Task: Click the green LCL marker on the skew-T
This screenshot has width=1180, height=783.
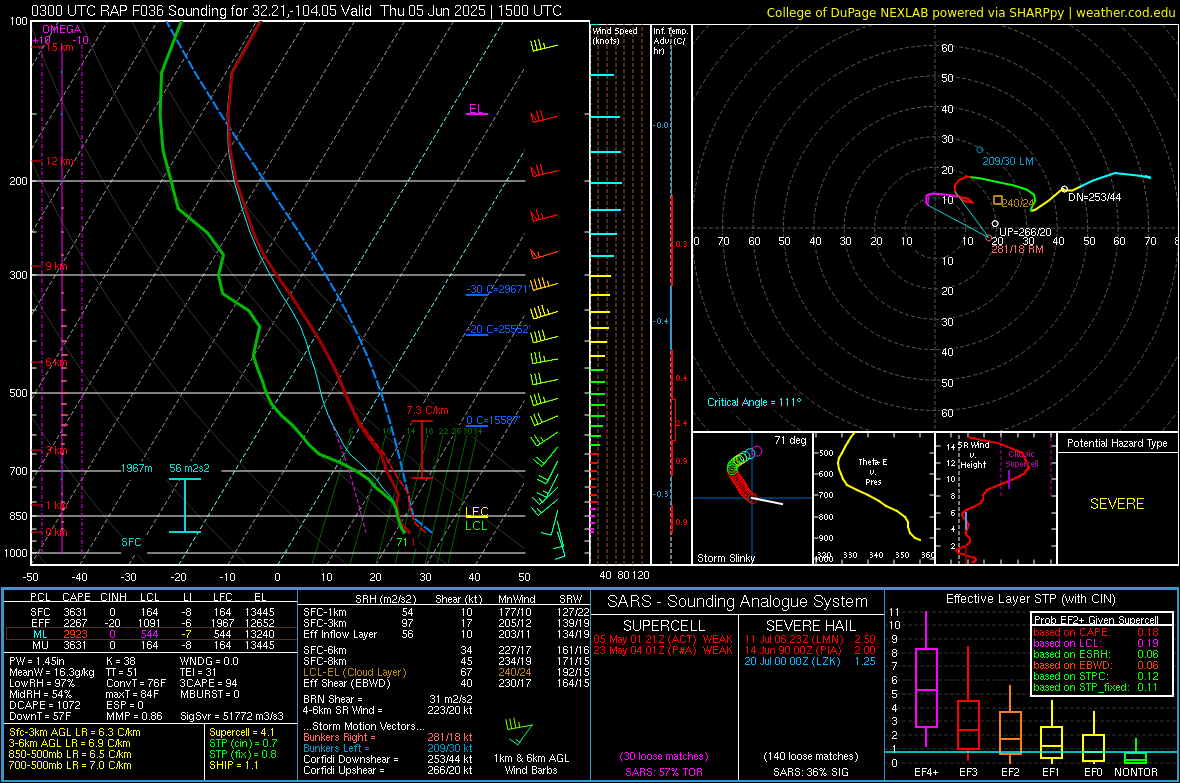Action: pyautogui.click(x=476, y=526)
